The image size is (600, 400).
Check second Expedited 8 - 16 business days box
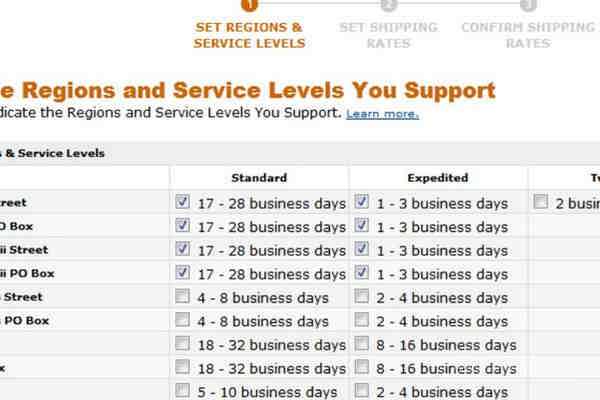[x=362, y=367]
